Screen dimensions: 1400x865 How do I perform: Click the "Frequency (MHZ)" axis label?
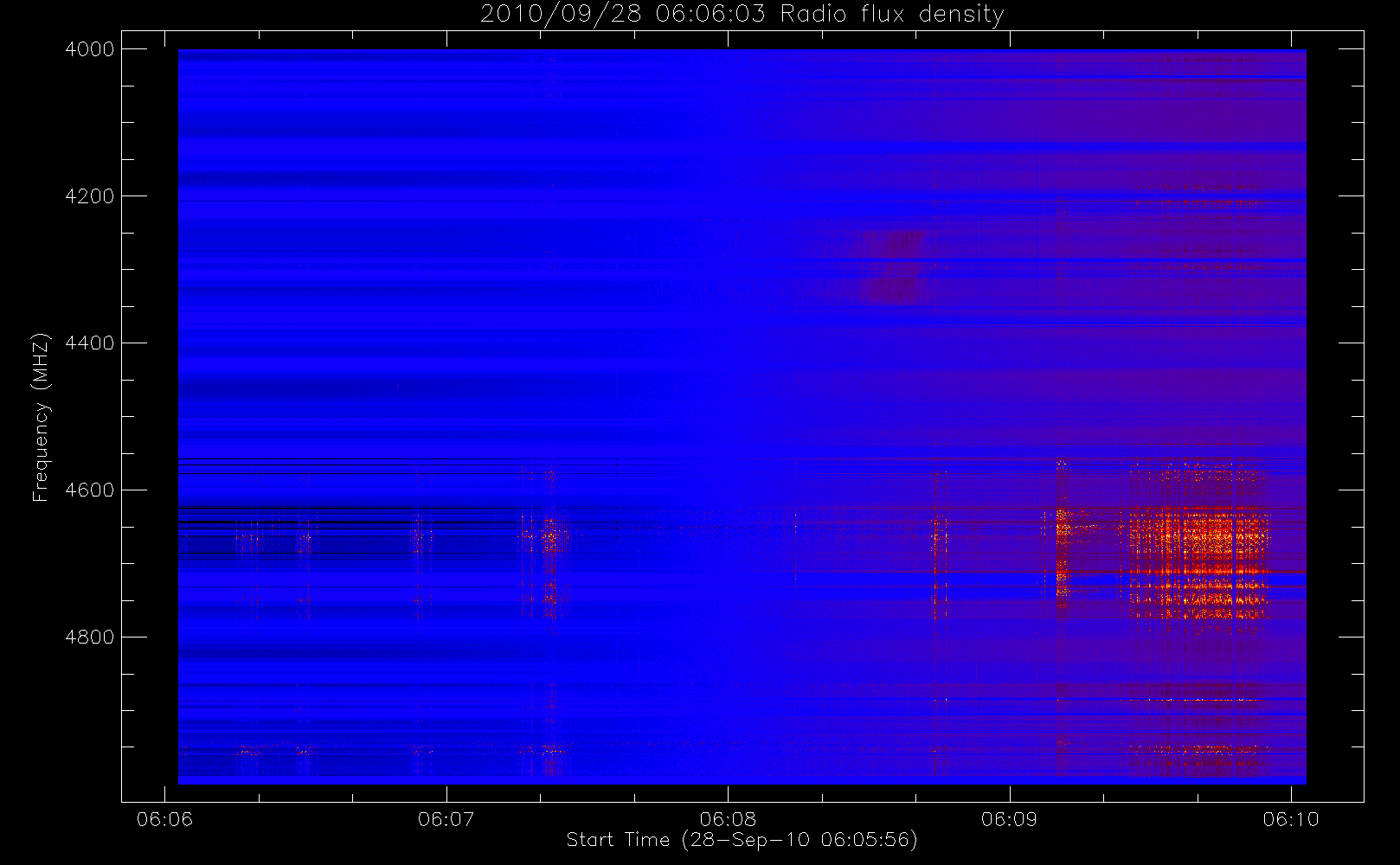pyautogui.click(x=40, y=417)
